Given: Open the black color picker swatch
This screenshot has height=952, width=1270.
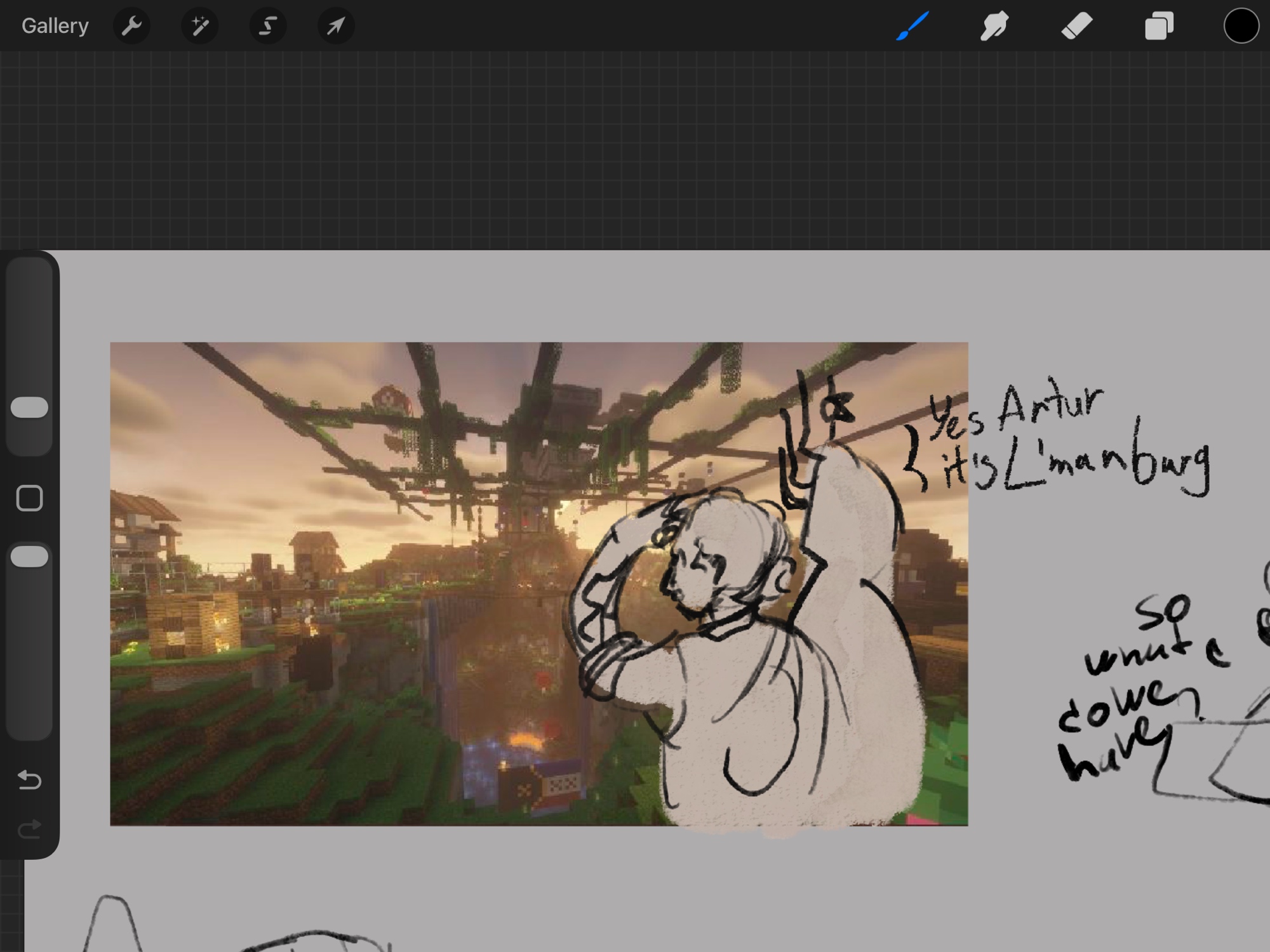Looking at the screenshot, I should [x=1241, y=26].
